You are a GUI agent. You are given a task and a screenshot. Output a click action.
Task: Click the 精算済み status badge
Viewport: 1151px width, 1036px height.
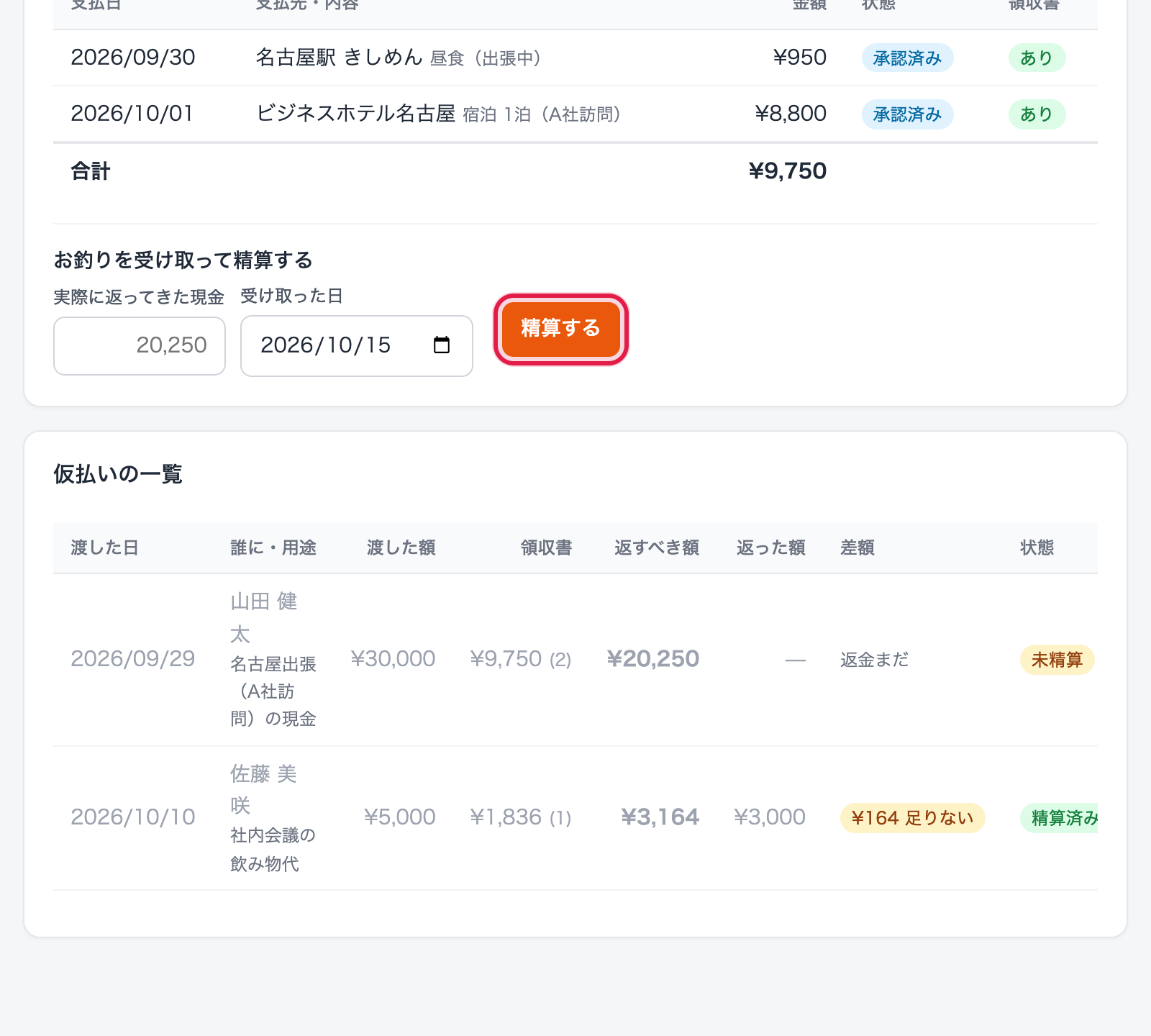click(1060, 818)
